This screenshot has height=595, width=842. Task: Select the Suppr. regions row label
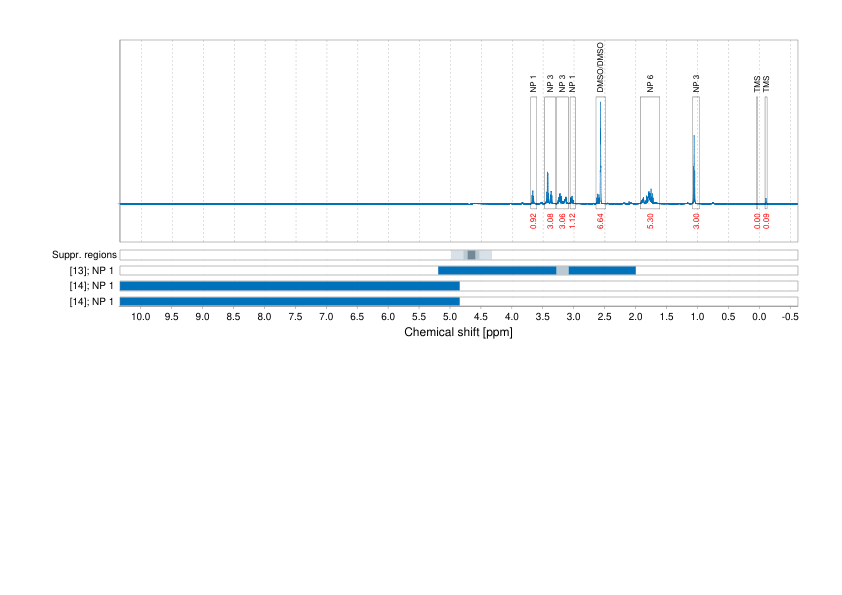pyautogui.click(x=86, y=254)
